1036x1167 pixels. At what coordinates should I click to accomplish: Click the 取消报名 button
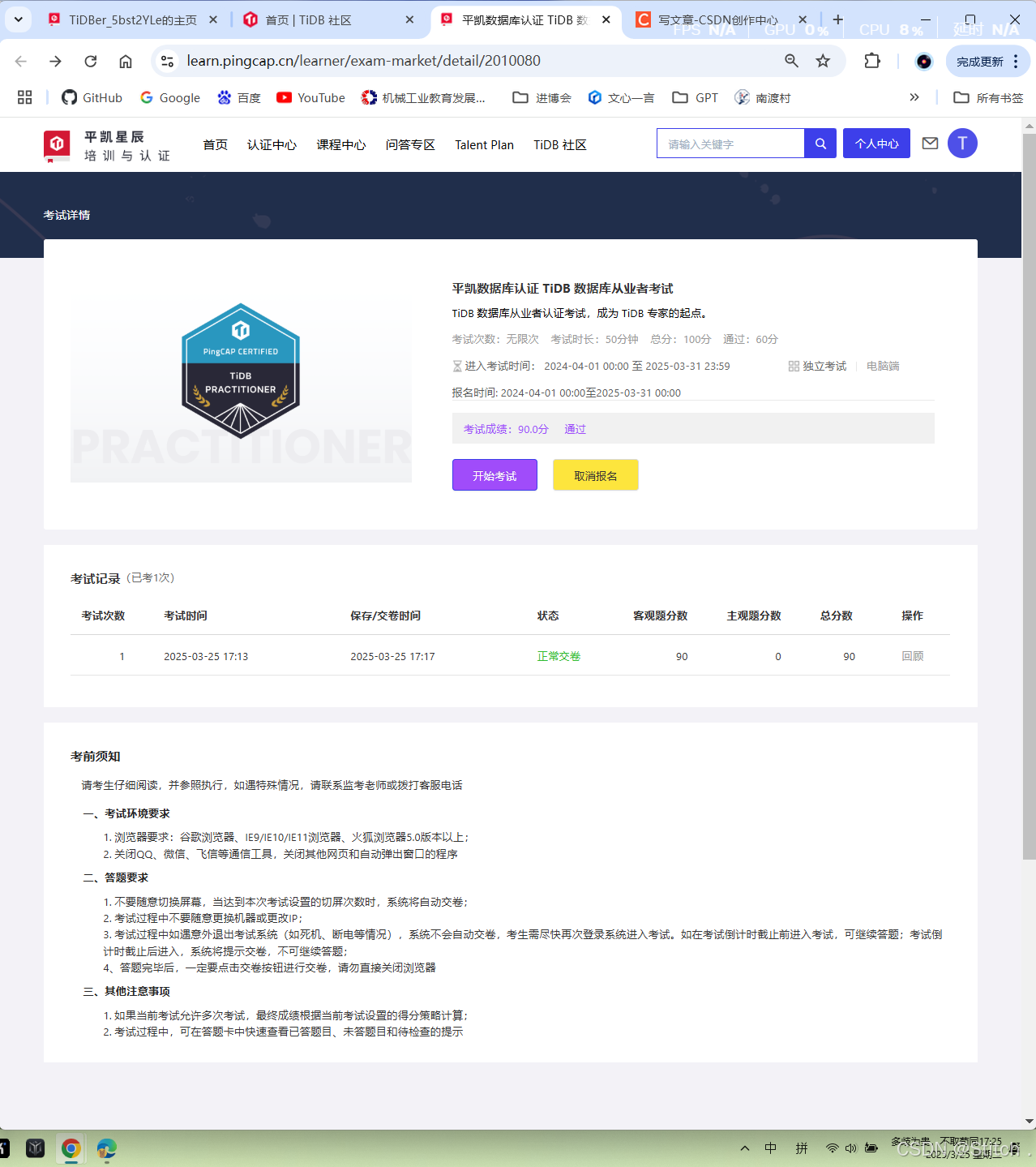(596, 475)
